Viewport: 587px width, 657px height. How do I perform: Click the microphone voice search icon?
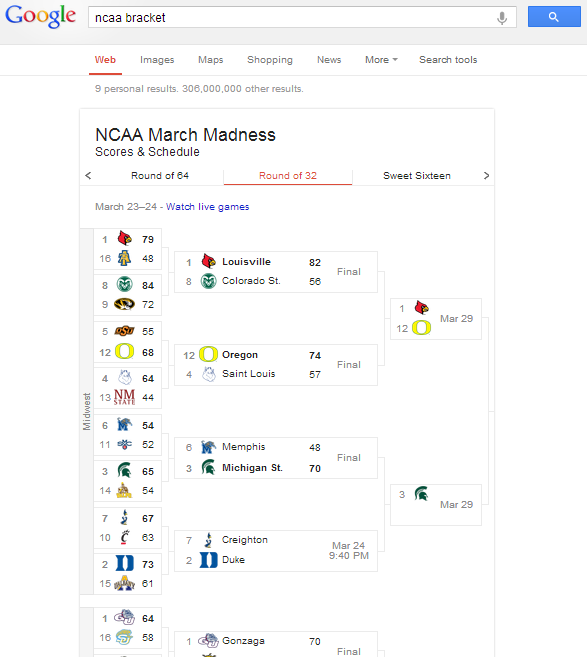pos(502,18)
